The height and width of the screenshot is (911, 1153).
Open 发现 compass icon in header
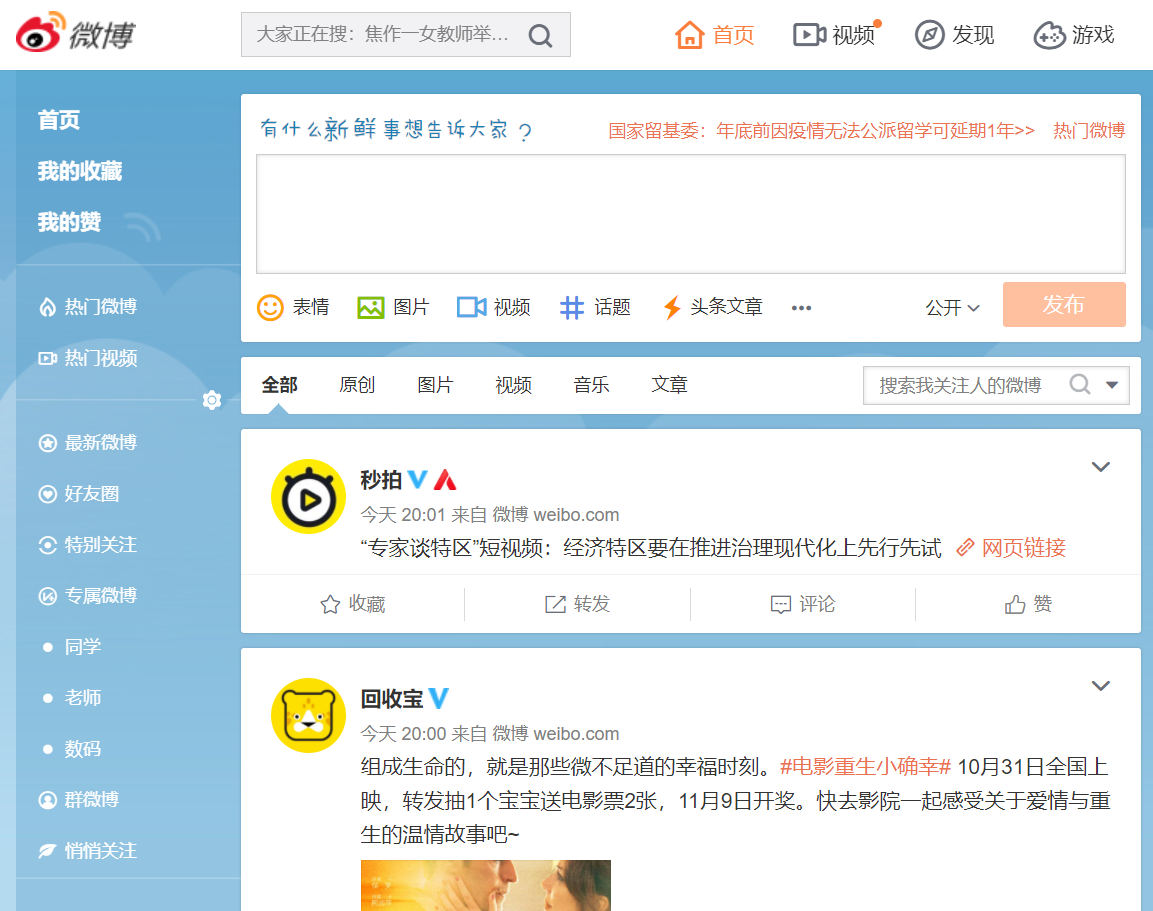[x=929, y=35]
